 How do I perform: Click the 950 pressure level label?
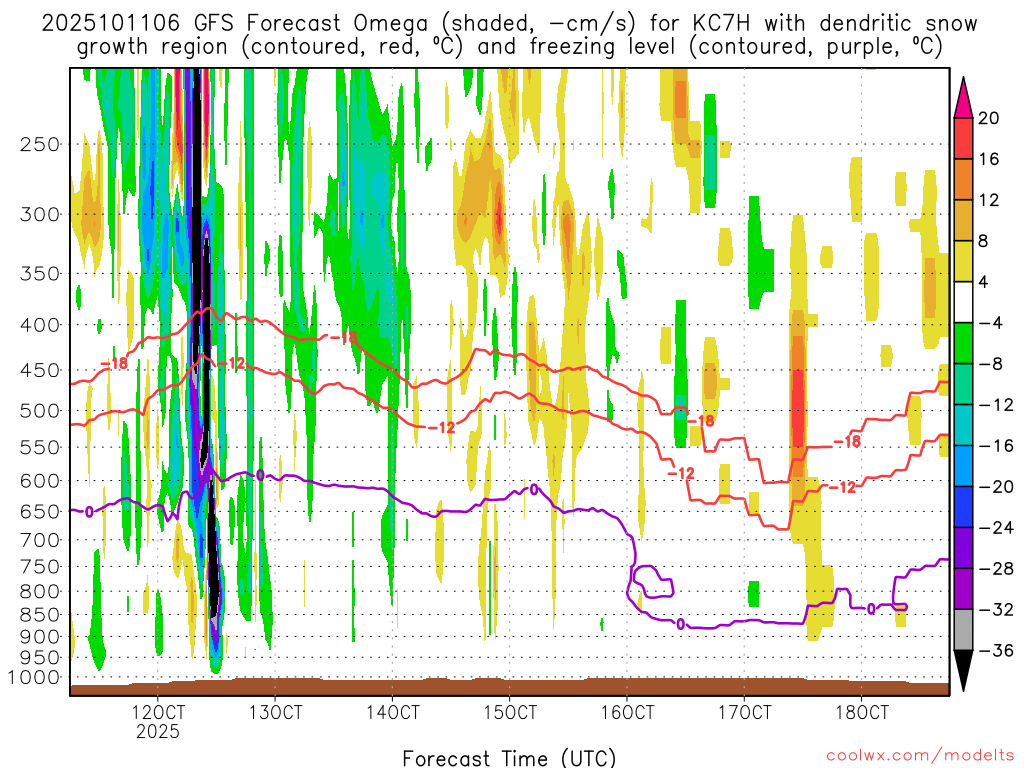40,657
